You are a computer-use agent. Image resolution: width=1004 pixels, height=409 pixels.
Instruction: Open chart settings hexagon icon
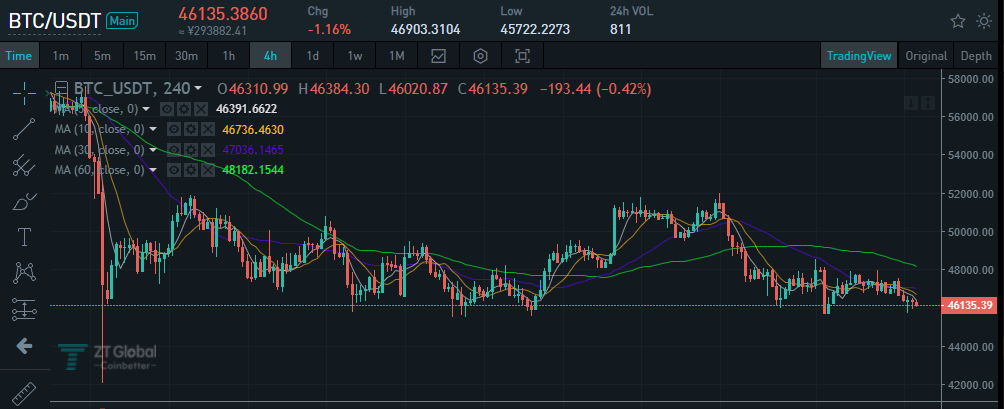(x=480, y=56)
